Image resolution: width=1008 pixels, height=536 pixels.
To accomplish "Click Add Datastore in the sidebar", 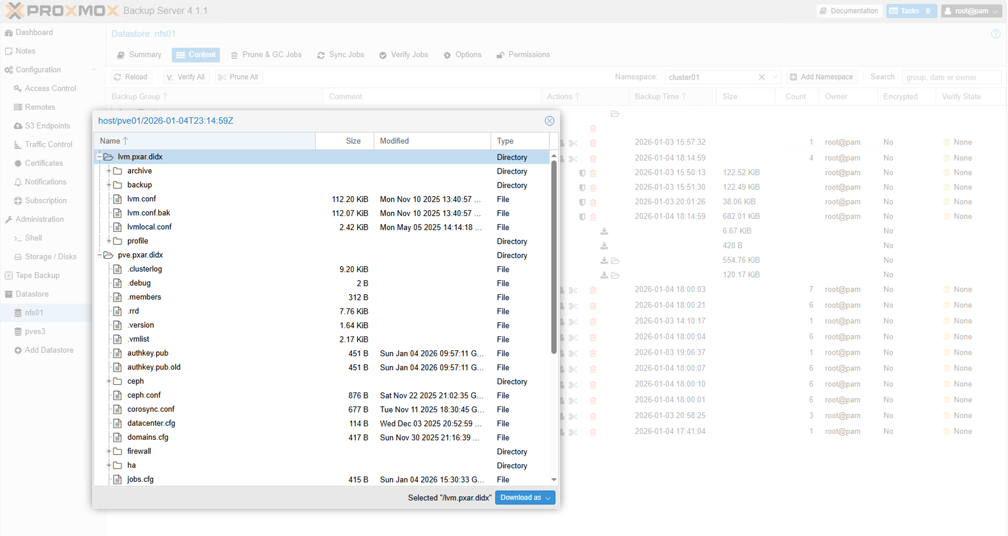I will tap(49, 350).
